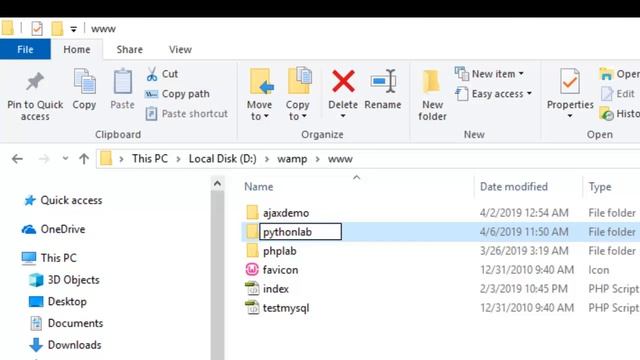640x360 pixels.
Task: Open the Move to menu
Action: tap(260, 94)
